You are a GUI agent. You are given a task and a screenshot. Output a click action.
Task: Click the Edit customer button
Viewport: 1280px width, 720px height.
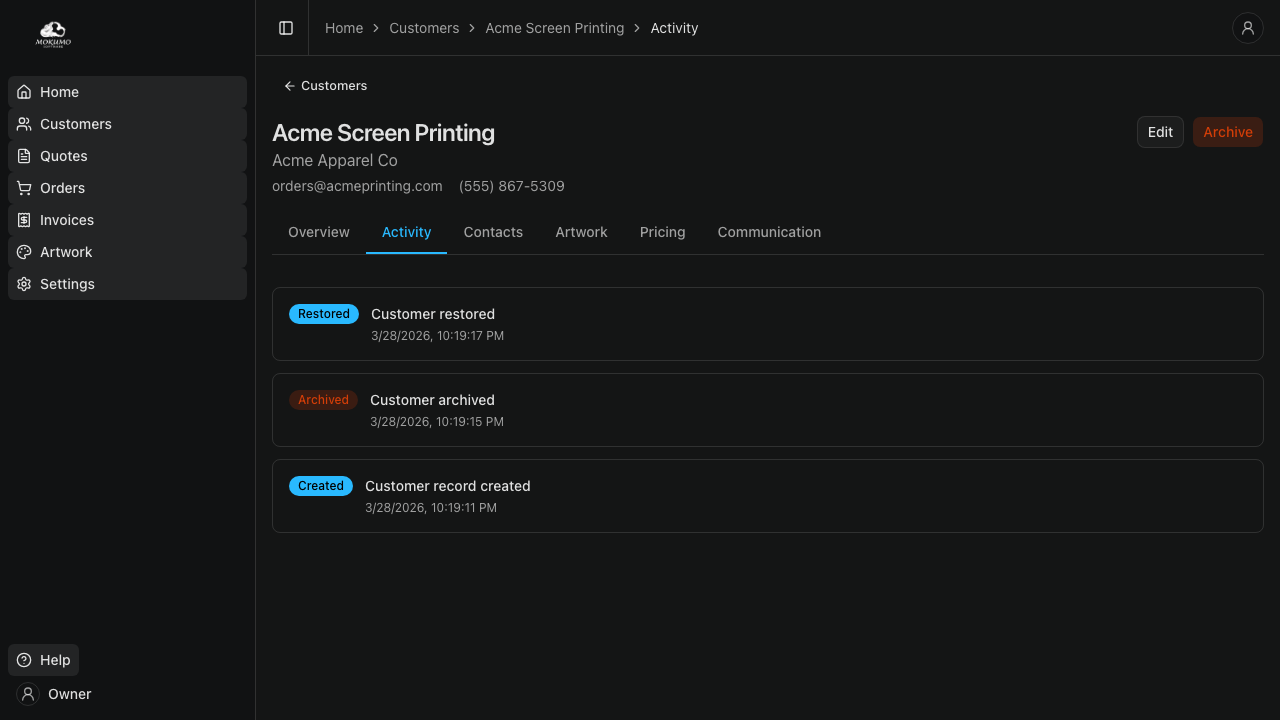click(x=1160, y=132)
